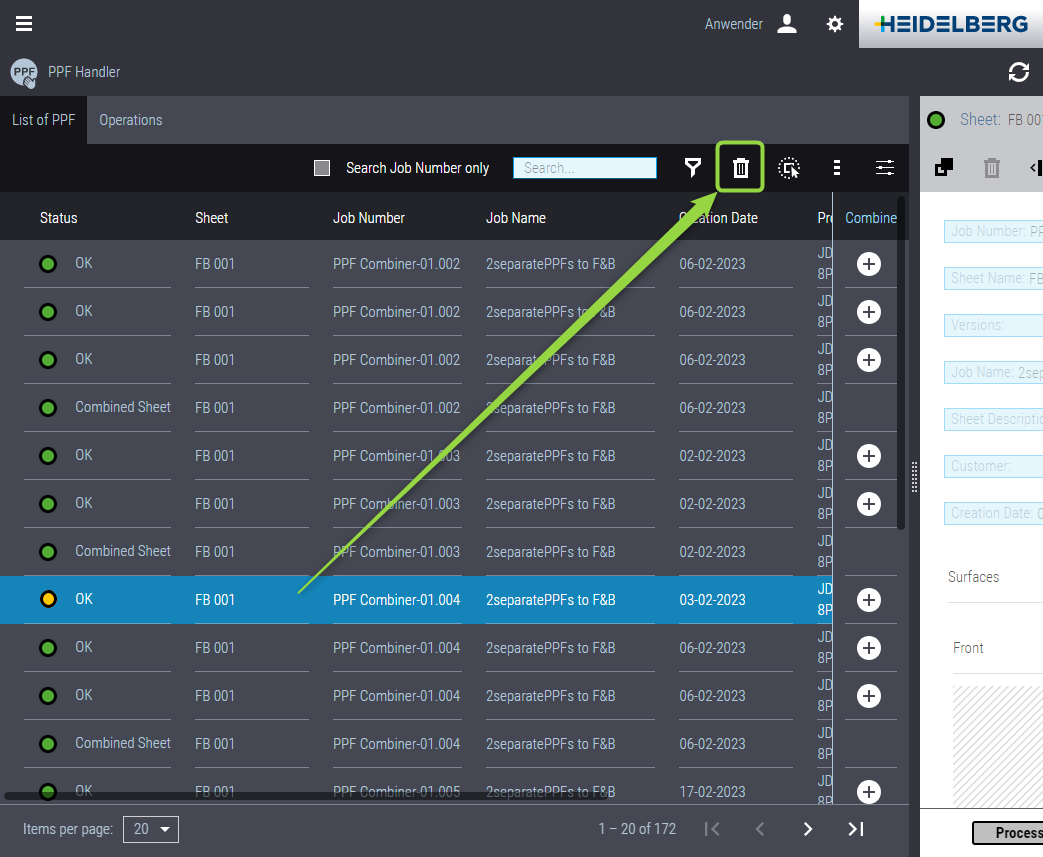This screenshot has height=857, width=1043.
Task: Select the List of PPF tab
Action: pos(43,120)
